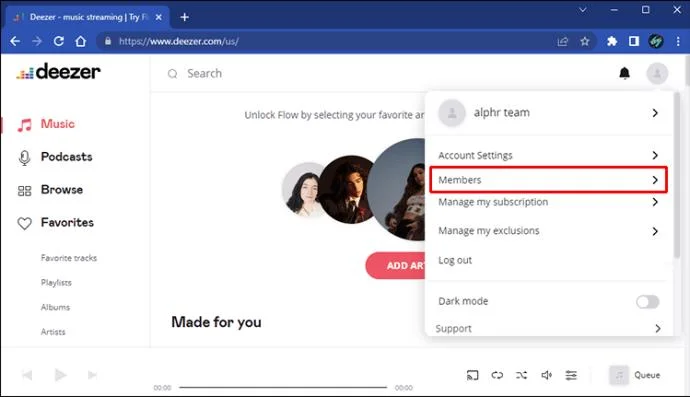Click the browser back arrow
Image resolution: width=690 pixels, height=397 pixels.
15,41
